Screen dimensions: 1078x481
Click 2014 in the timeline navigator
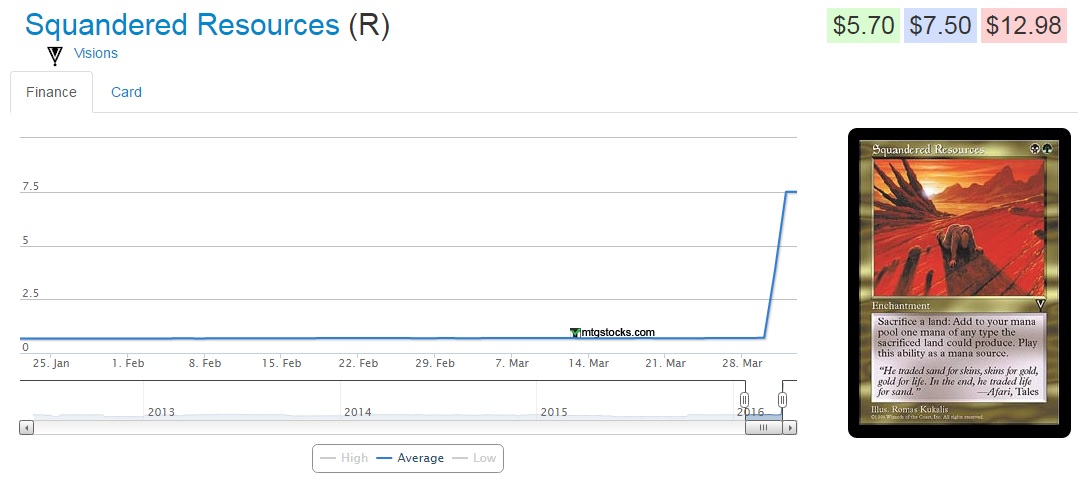click(x=358, y=411)
